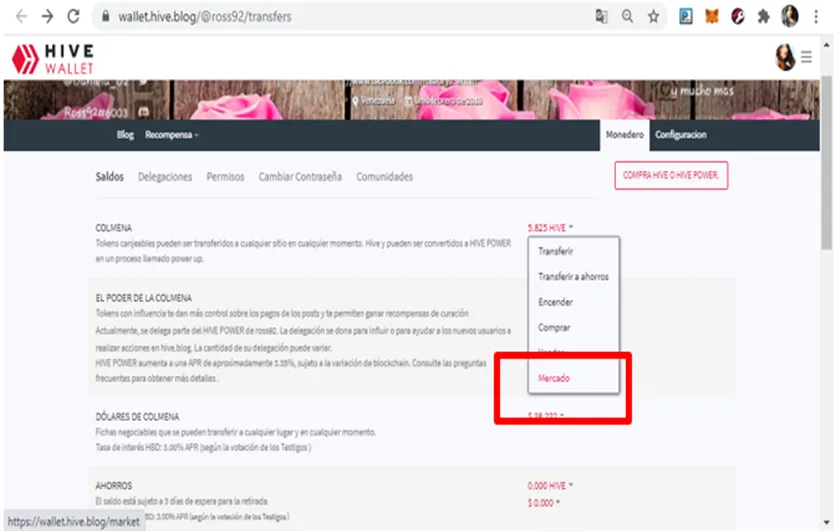Choose Comprar from the HIVE menu
The width and height of the screenshot is (834, 531).
[x=554, y=328]
